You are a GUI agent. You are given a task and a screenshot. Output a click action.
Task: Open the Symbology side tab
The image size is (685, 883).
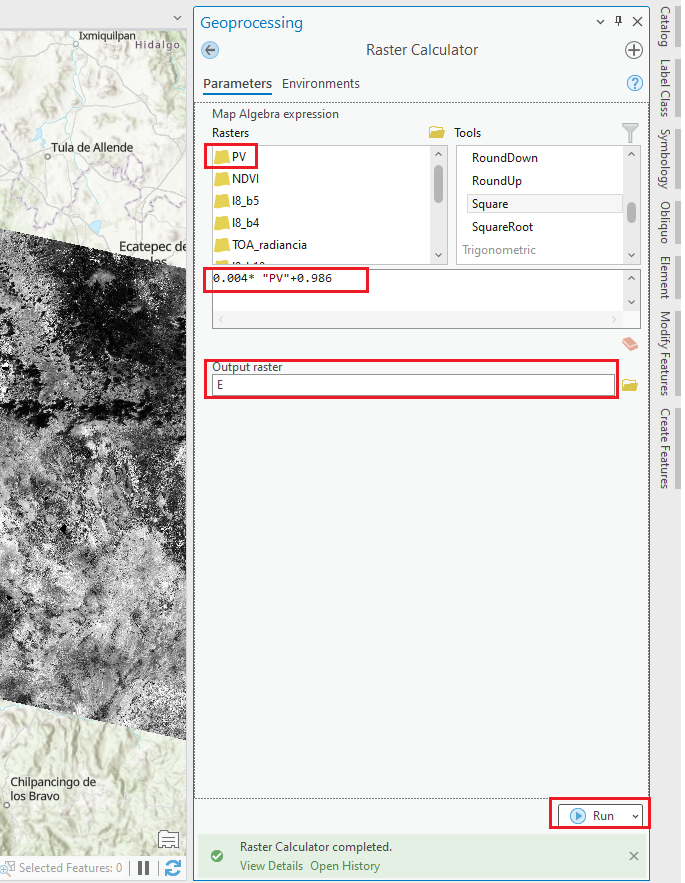664,158
